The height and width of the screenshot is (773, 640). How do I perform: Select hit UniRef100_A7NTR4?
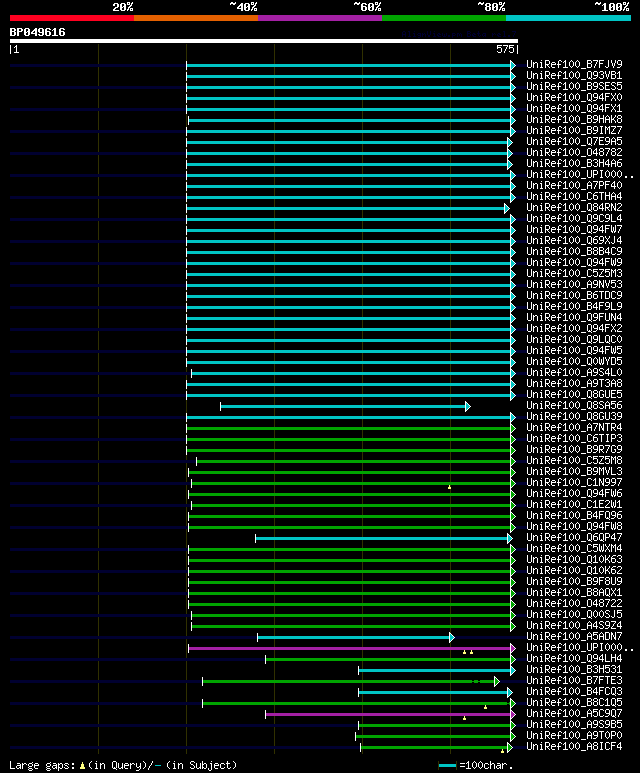574,427
